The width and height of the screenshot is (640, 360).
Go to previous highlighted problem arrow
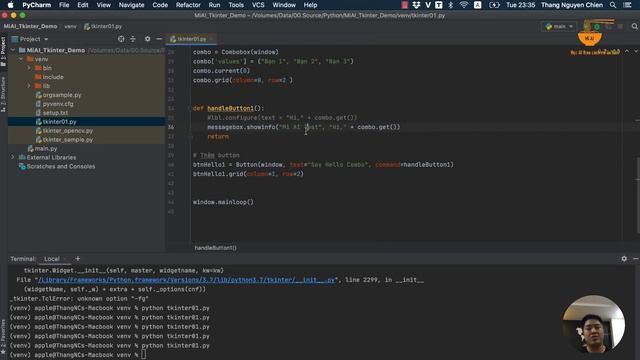tap(627, 51)
